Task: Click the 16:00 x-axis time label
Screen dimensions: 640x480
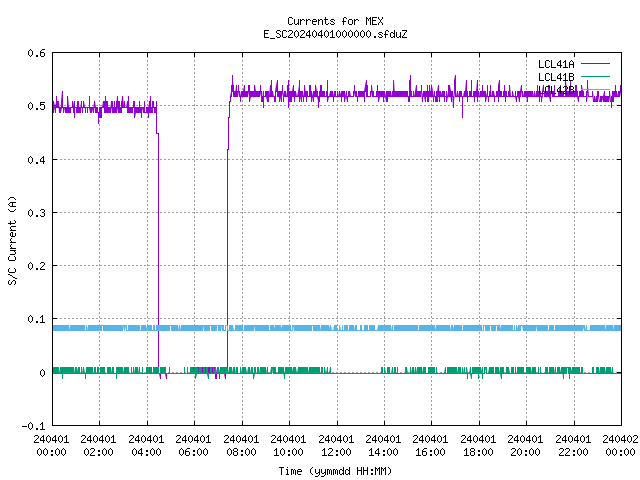Action: click(431, 452)
